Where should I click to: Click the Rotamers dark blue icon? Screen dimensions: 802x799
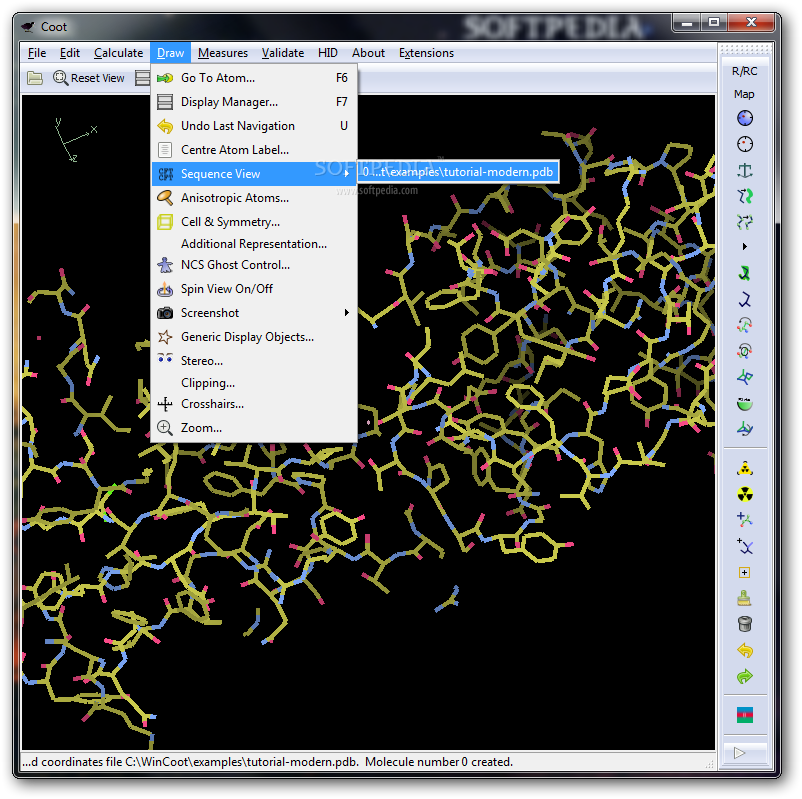coord(745,299)
